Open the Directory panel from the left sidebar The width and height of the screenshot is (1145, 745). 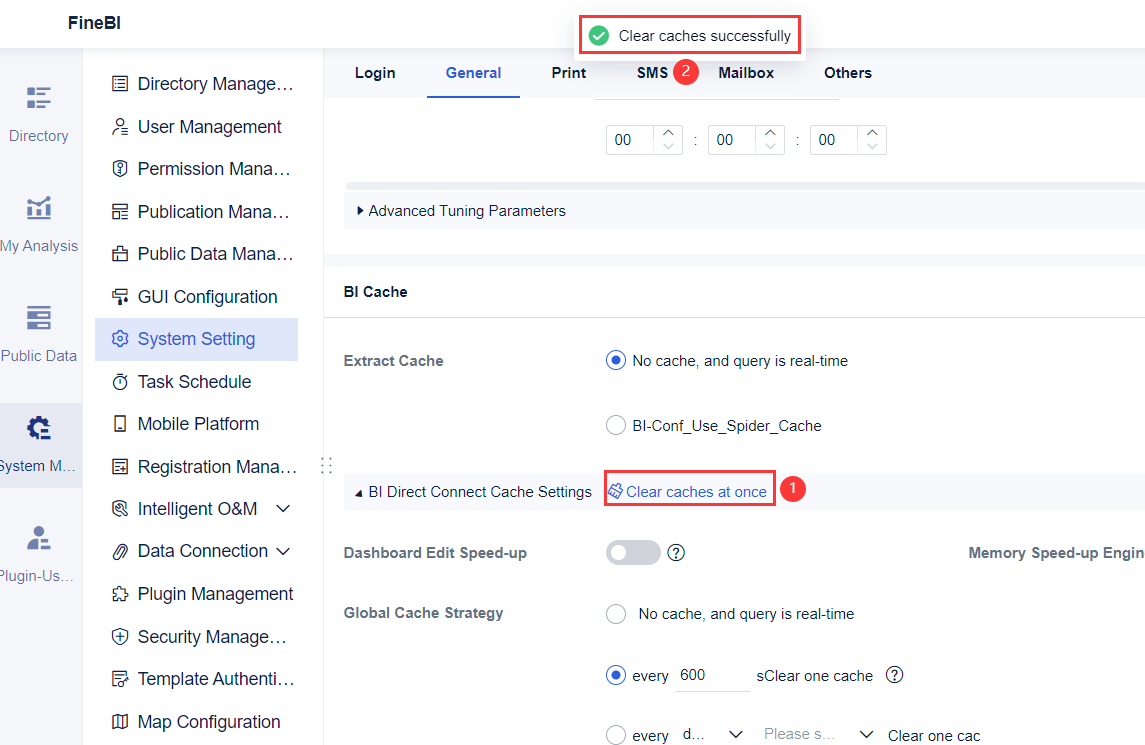pos(39,110)
